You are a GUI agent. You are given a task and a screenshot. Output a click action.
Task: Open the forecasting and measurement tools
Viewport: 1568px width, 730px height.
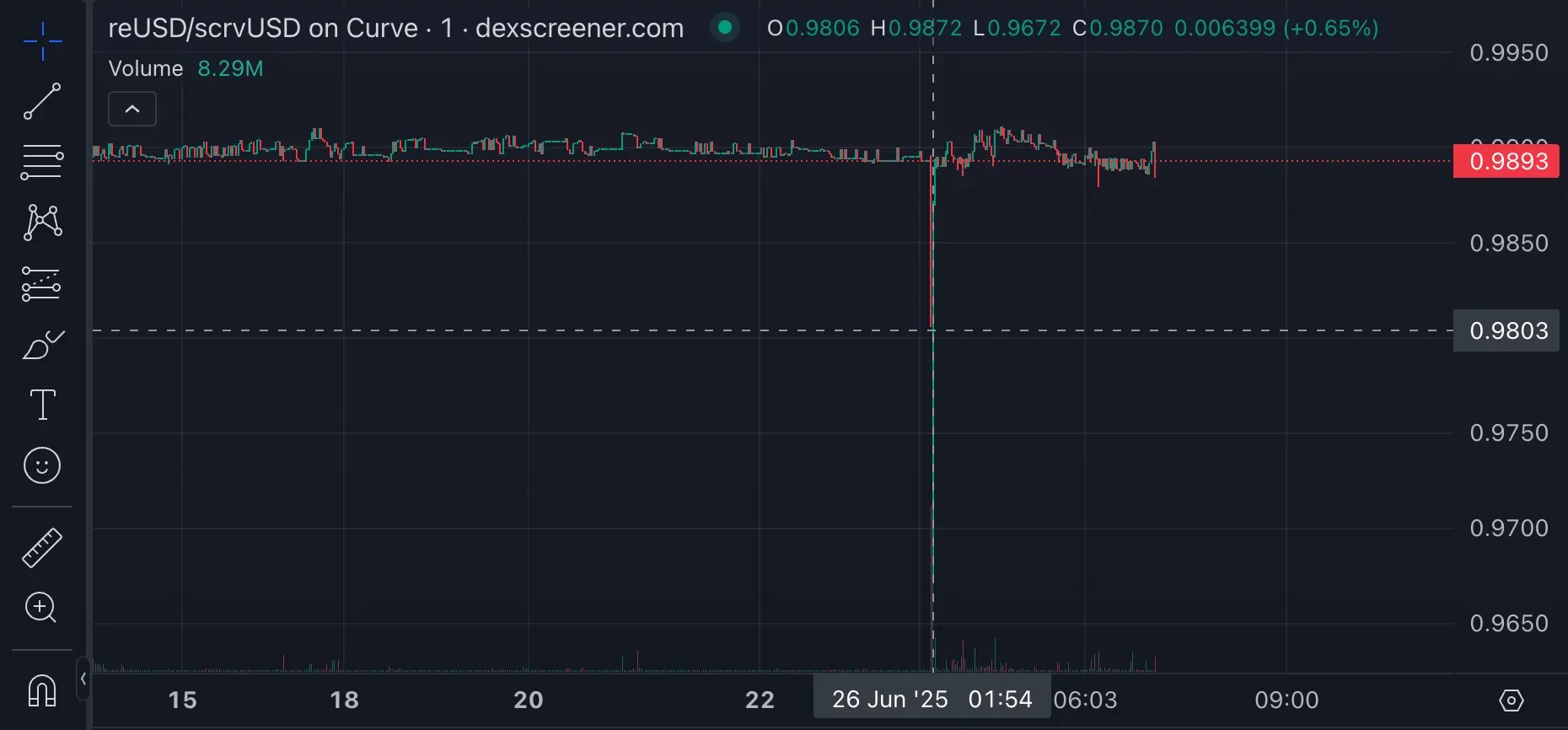42,284
